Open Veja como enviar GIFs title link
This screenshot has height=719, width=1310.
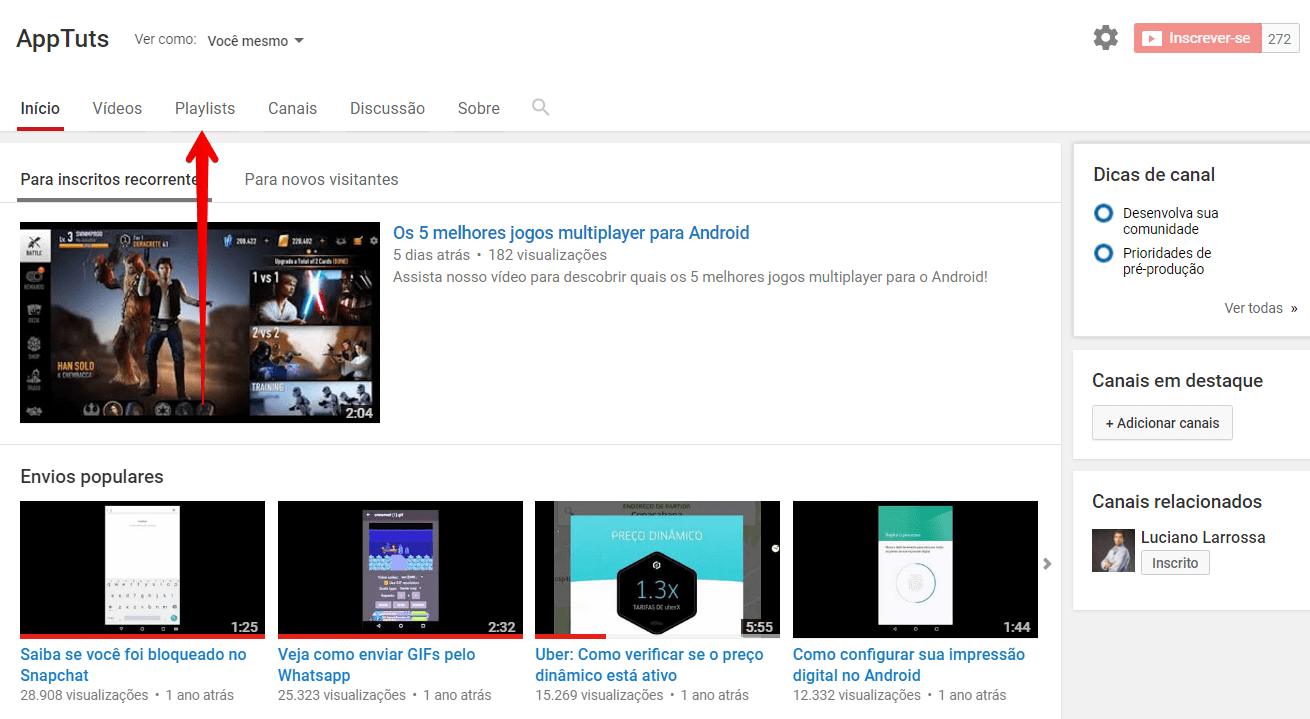click(377, 665)
